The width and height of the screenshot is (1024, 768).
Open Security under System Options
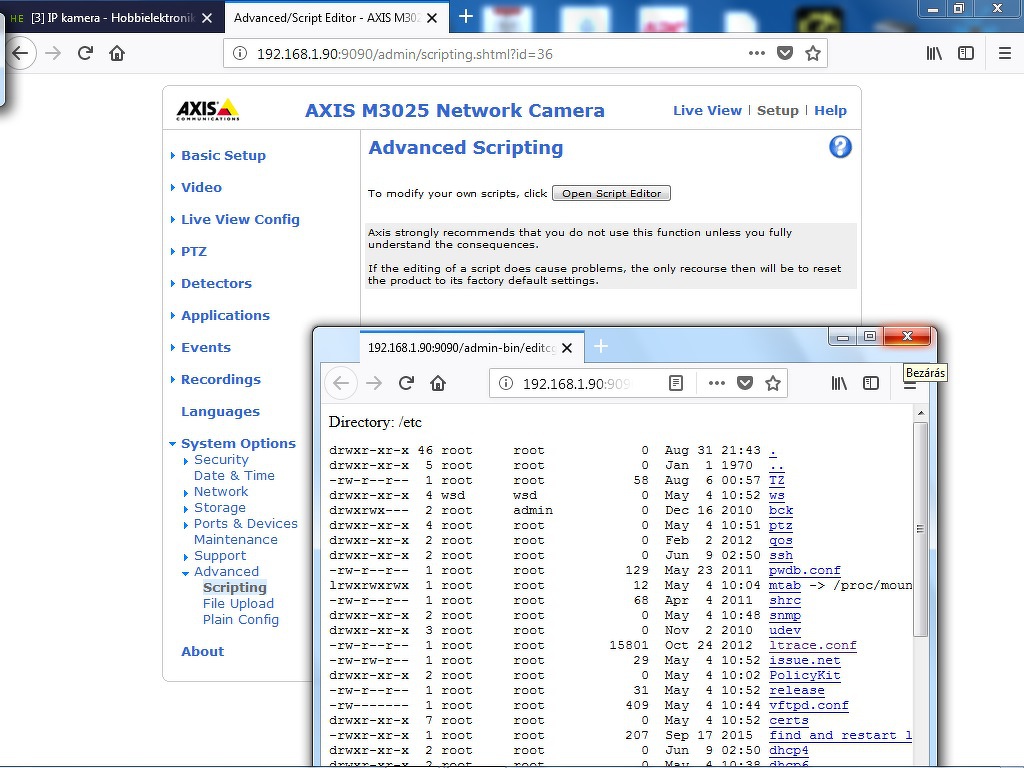(x=221, y=460)
